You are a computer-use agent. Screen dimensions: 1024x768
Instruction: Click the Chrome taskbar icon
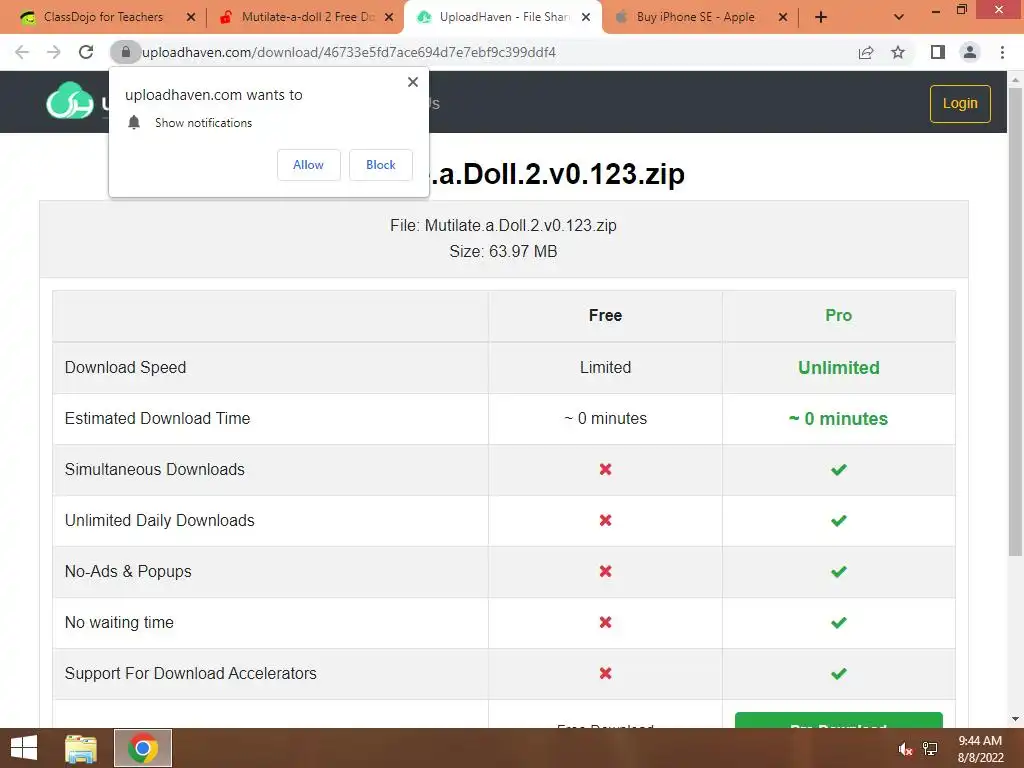tap(143, 748)
